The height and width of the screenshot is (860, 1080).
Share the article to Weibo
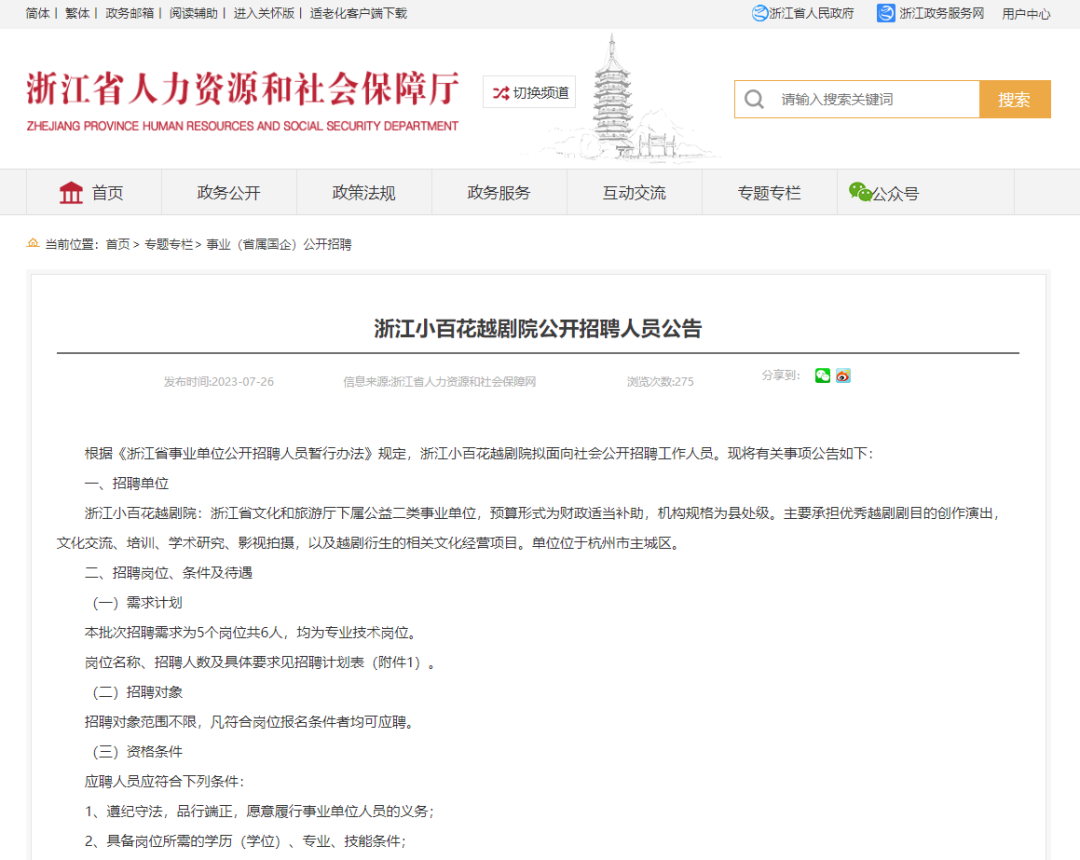point(841,375)
